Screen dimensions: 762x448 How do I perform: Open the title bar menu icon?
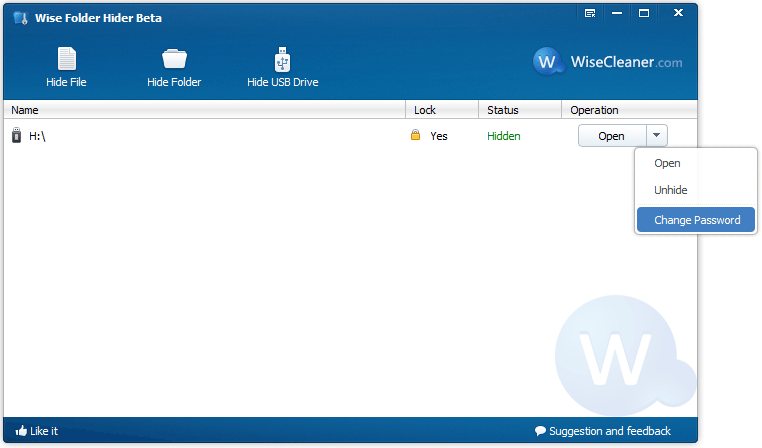click(x=590, y=14)
